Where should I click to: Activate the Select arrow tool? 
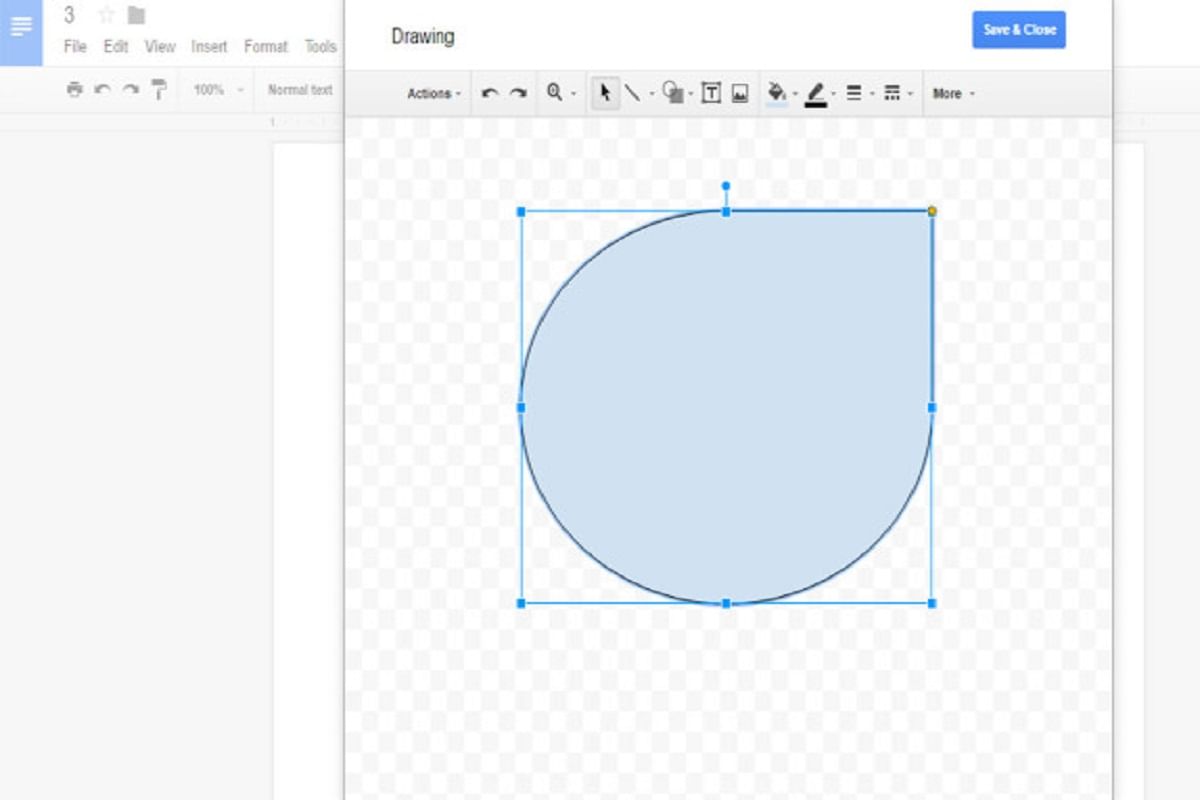click(x=605, y=93)
